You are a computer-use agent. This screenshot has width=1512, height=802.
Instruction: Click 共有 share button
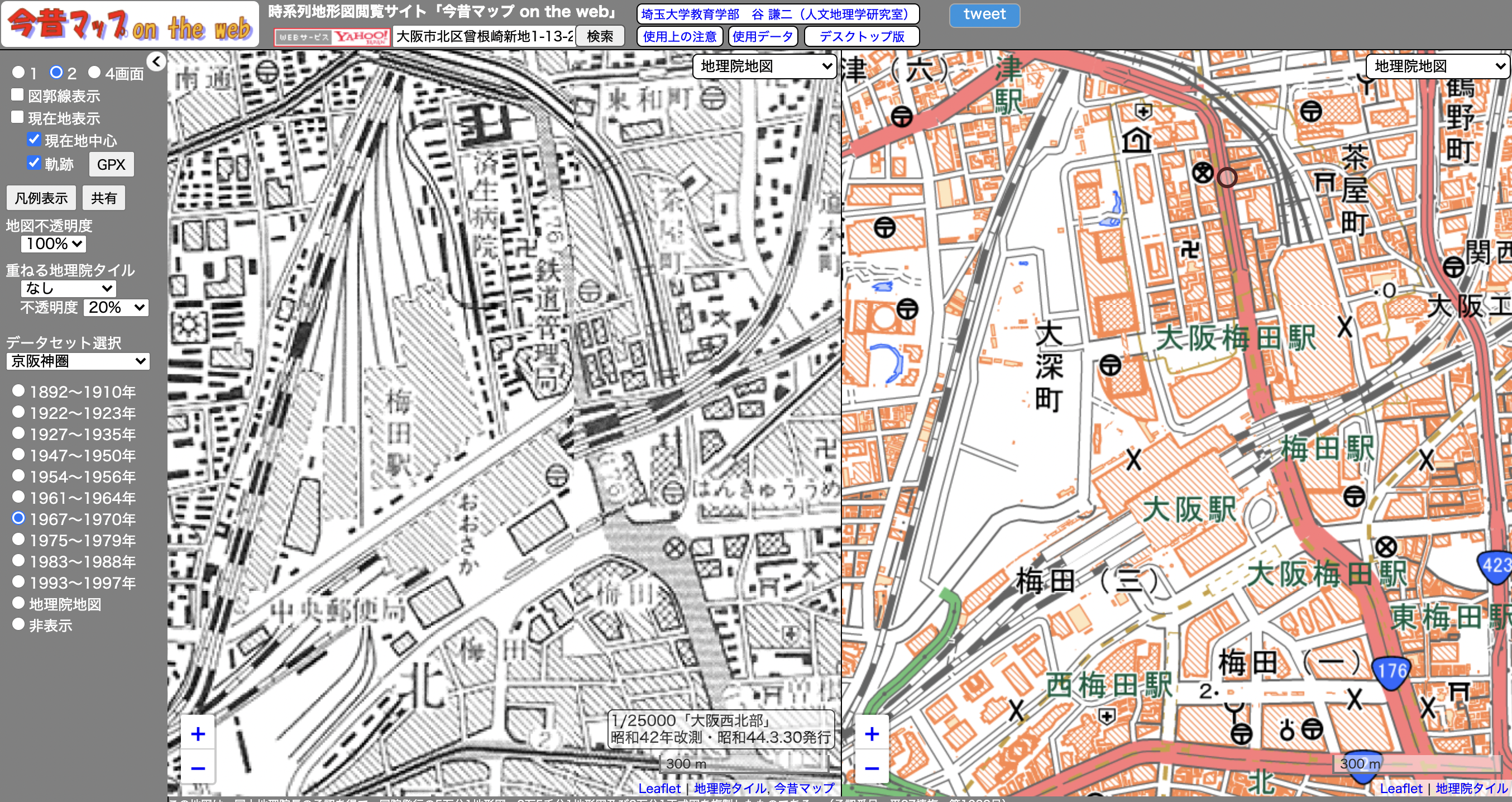[x=104, y=198]
